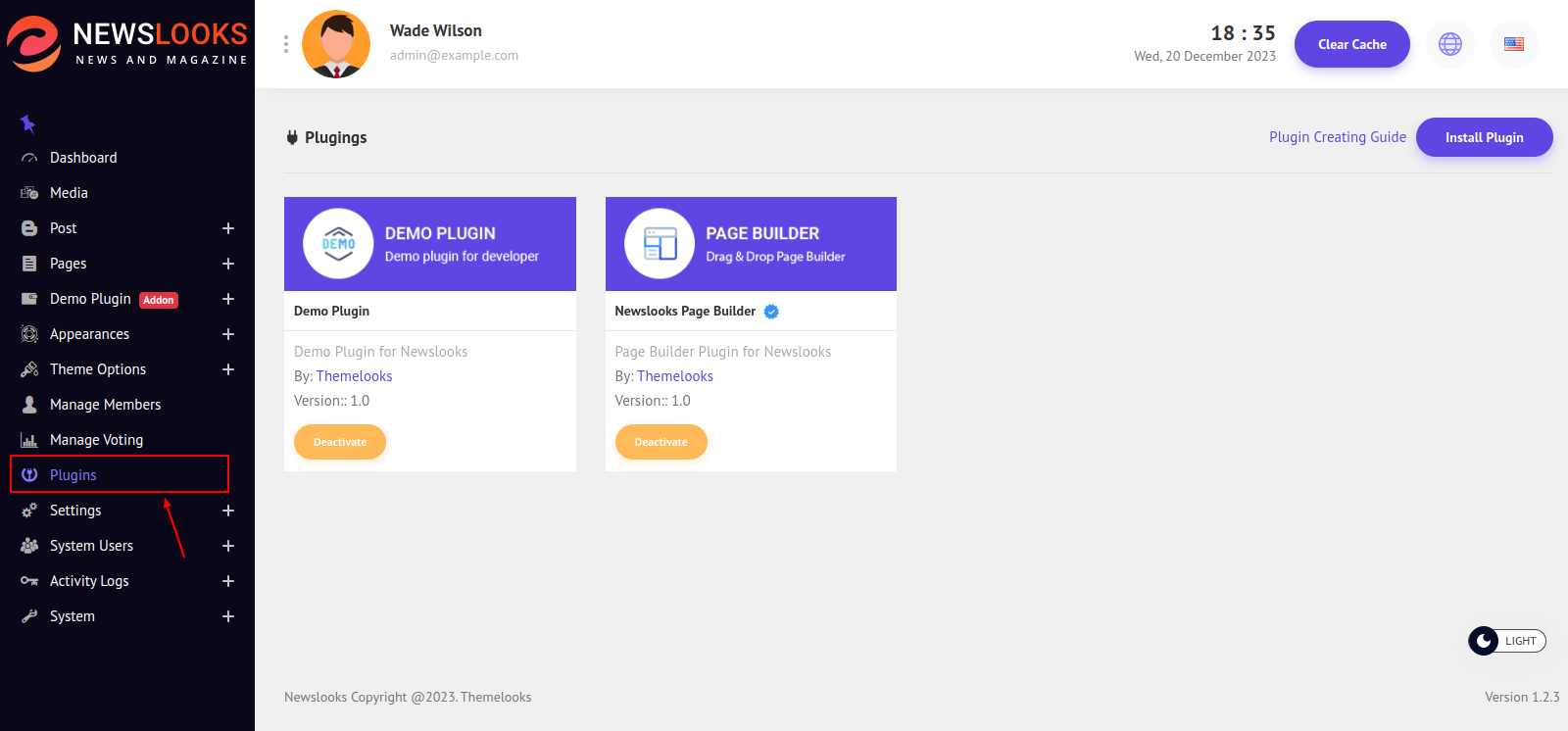The image size is (1568, 731).
Task: Open the US flag language selector
Action: tap(1513, 44)
